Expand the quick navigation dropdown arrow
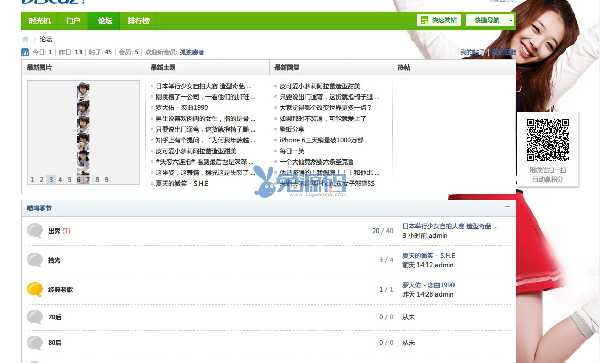This screenshot has width=600, height=363. point(511,20)
